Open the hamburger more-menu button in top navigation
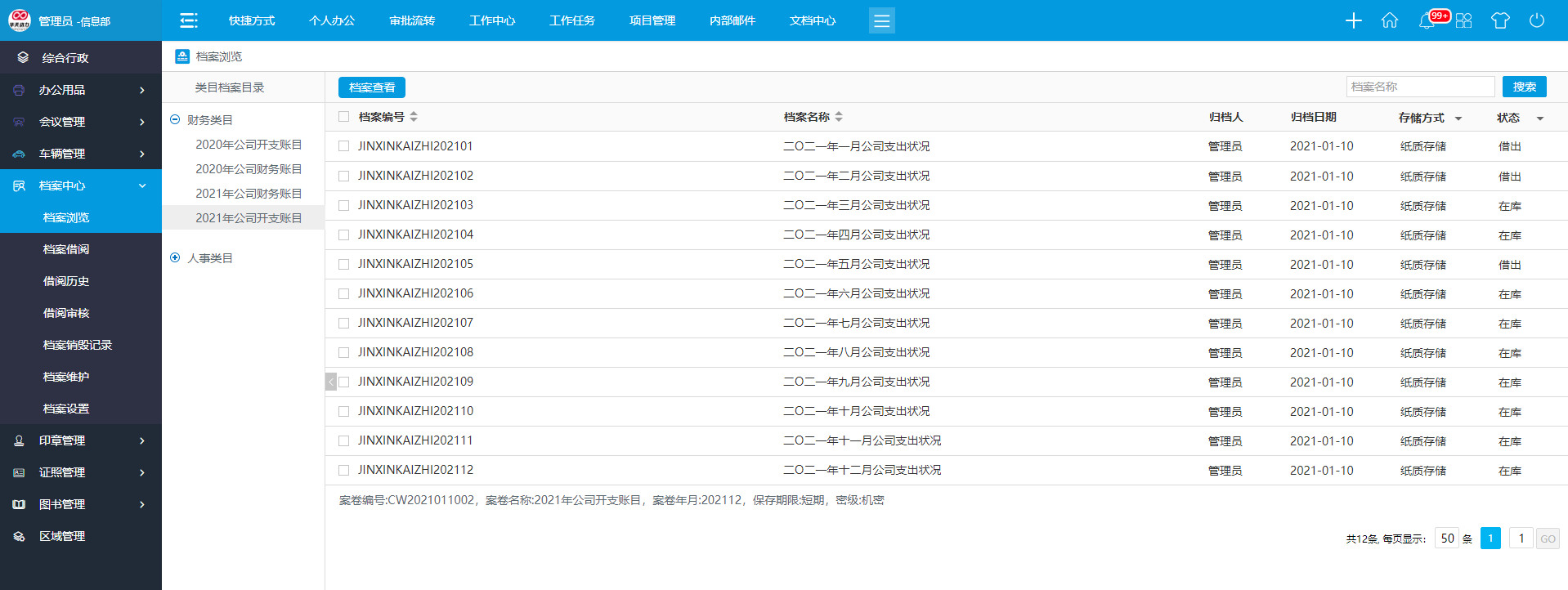The image size is (1568, 590). (x=881, y=20)
